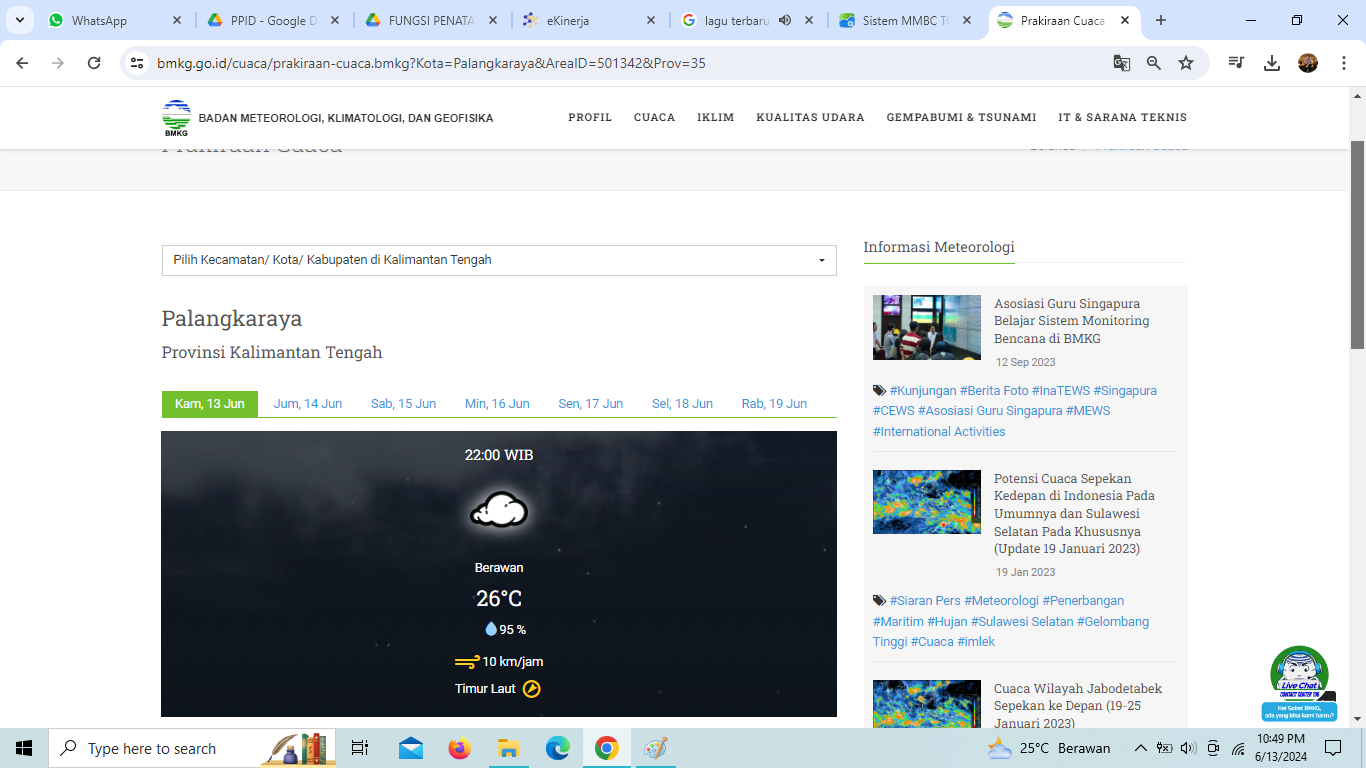Click the browser back arrow
The height and width of the screenshot is (768, 1366).
(22, 63)
